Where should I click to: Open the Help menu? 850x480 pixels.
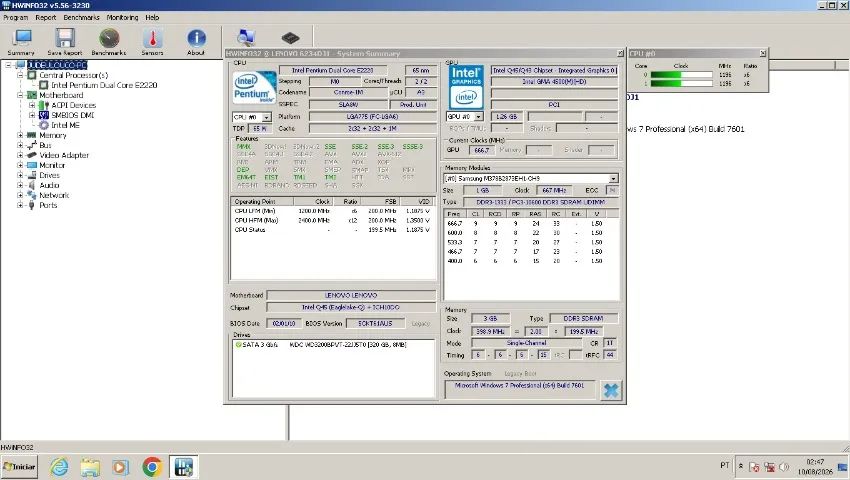tap(152, 17)
